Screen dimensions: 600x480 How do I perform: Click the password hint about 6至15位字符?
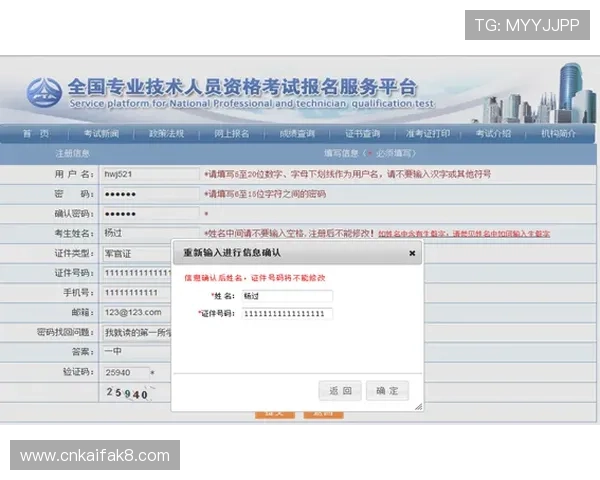point(265,194)
